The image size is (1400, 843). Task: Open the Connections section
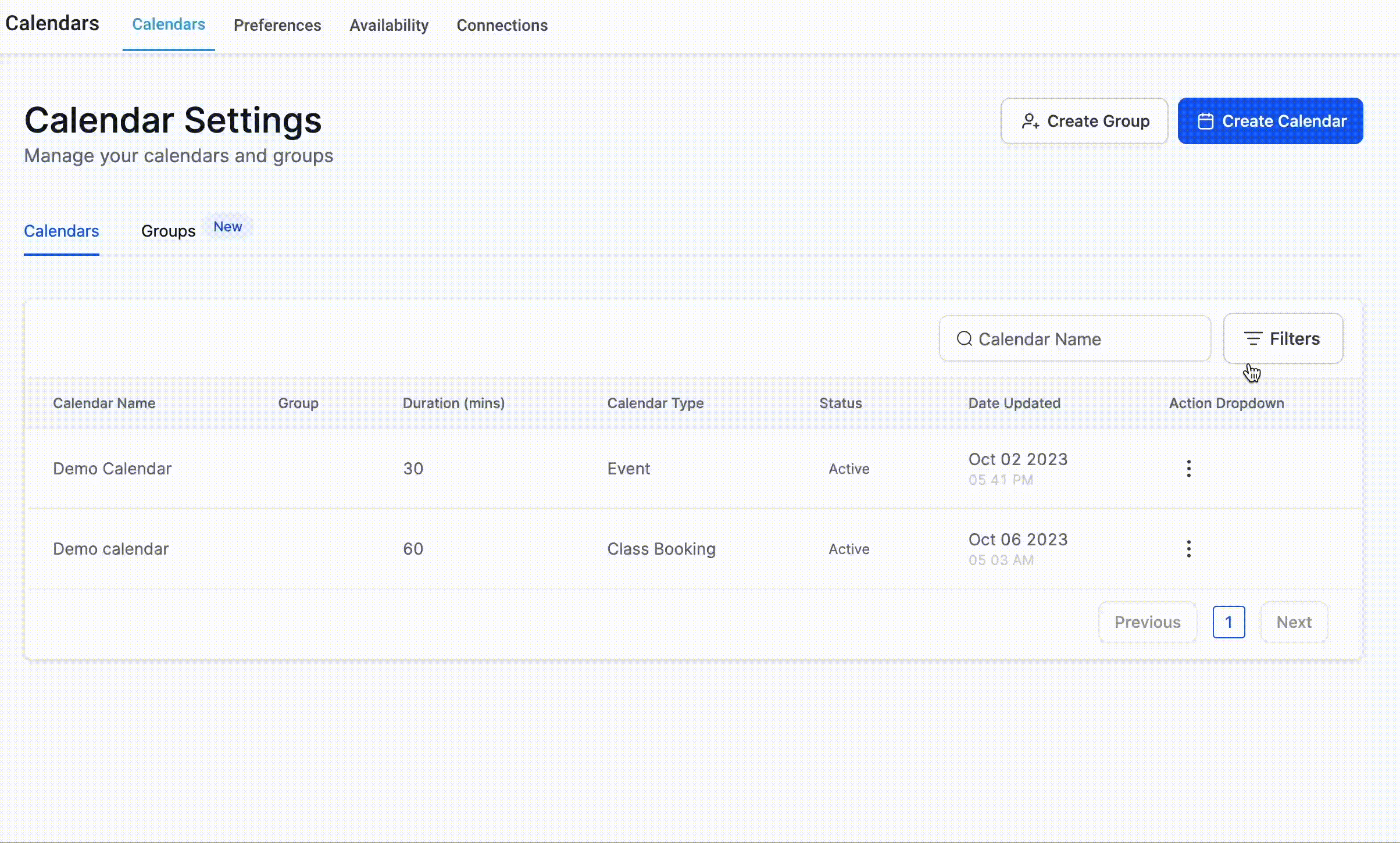(x=502, y=25)
